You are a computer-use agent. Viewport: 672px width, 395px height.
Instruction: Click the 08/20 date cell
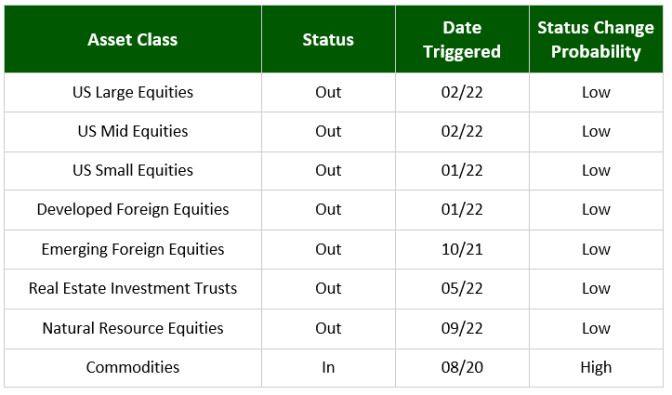coord(462,368)
